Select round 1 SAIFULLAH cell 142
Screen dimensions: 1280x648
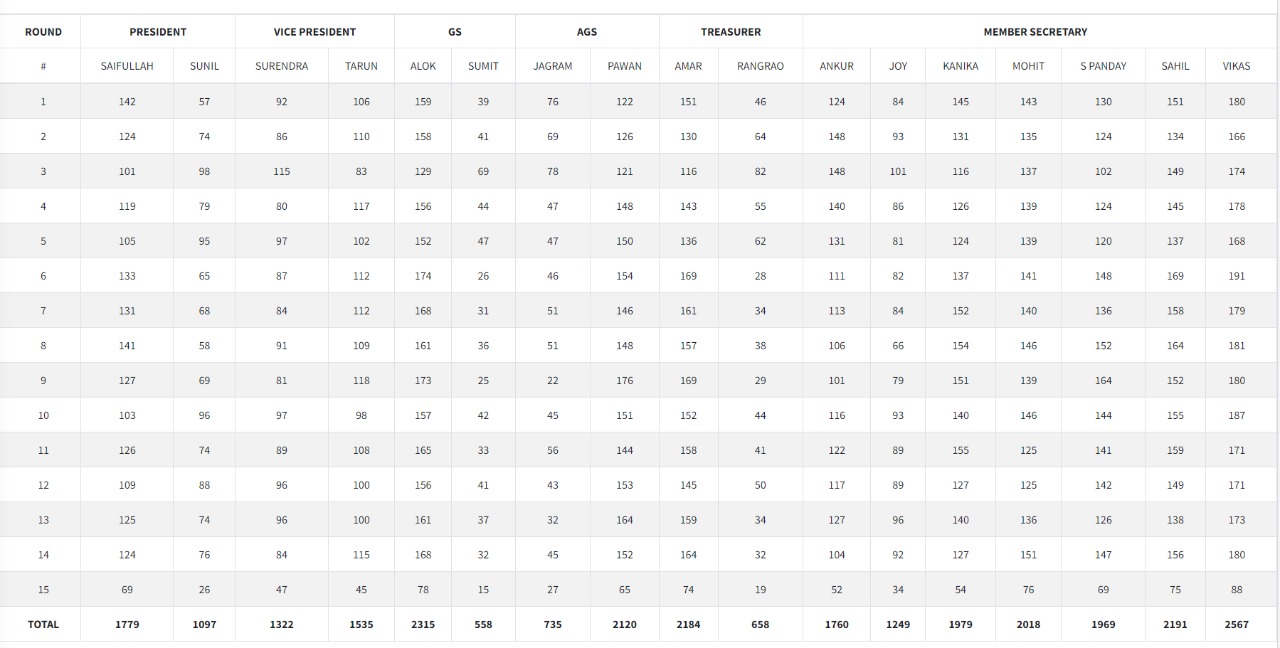(127, 102)
